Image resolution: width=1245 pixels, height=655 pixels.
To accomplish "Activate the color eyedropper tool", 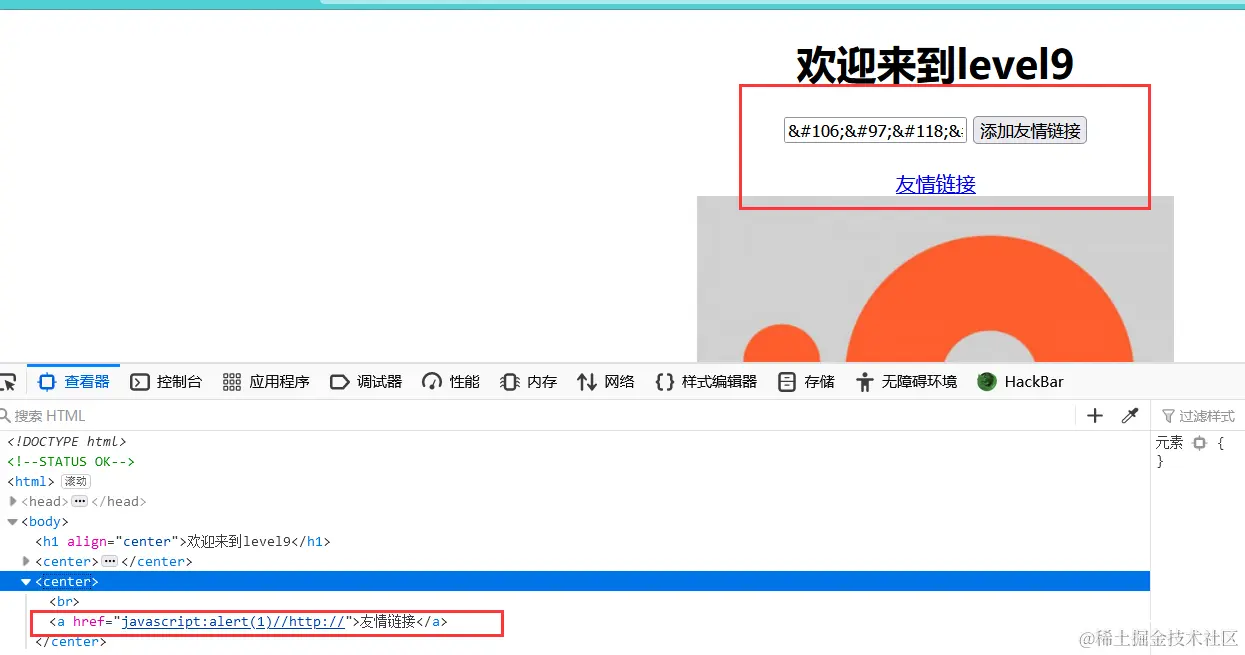I will (x=1131, y=415).
